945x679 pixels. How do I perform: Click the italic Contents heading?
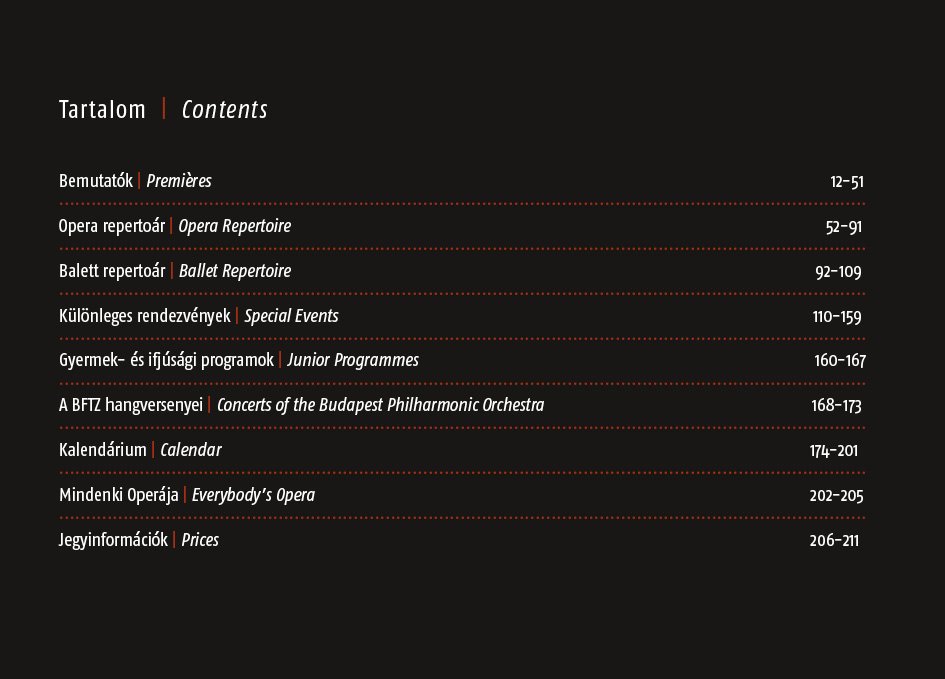(x=225, y=110)
